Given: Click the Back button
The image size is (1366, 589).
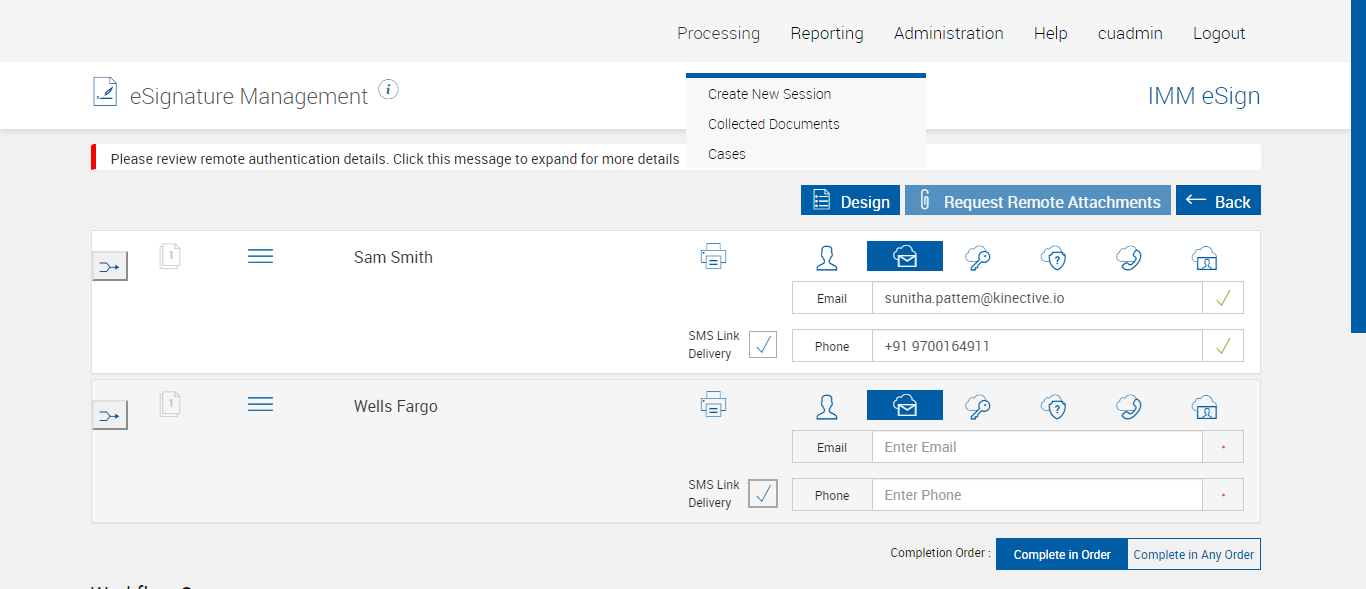Looking at the screenshot, I should click(x=1217, y=201).
